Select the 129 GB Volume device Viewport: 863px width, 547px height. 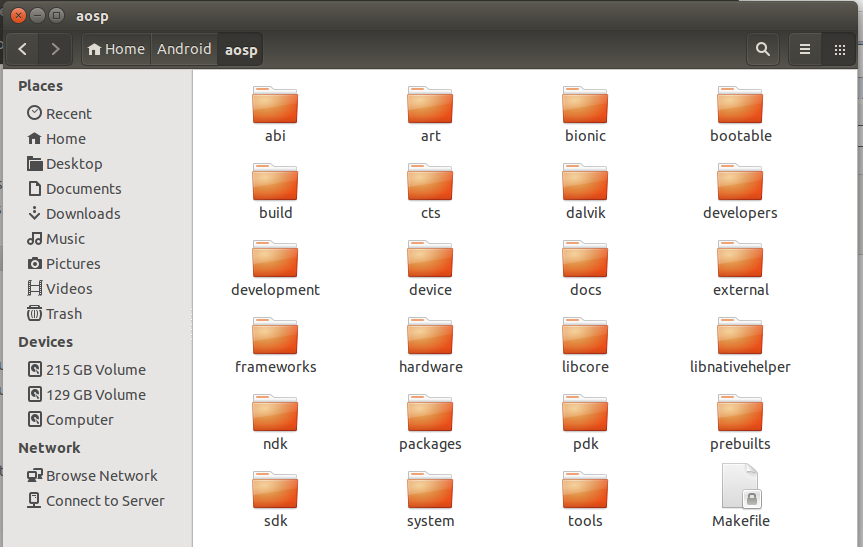86,395
